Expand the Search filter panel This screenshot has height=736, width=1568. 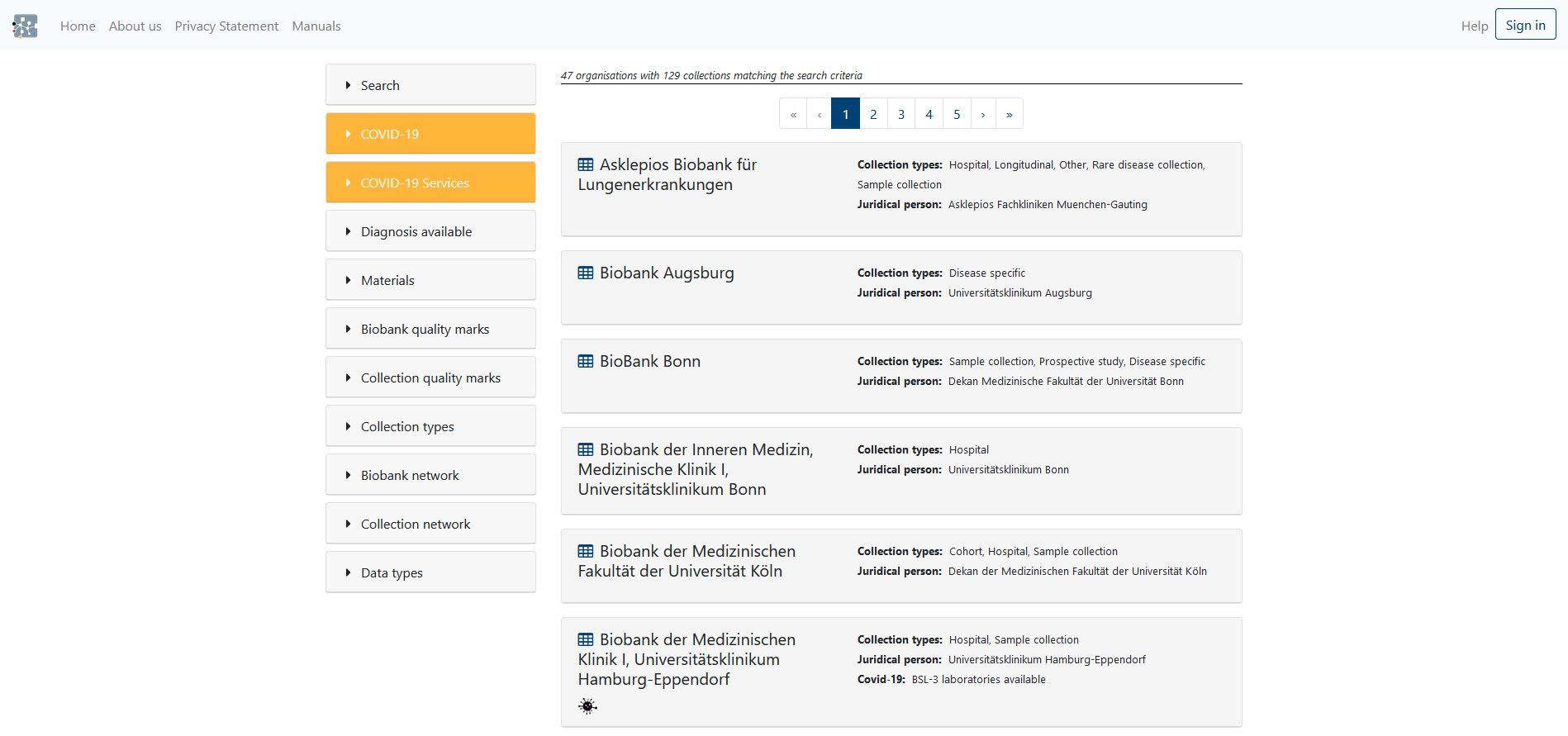[430, 84]
